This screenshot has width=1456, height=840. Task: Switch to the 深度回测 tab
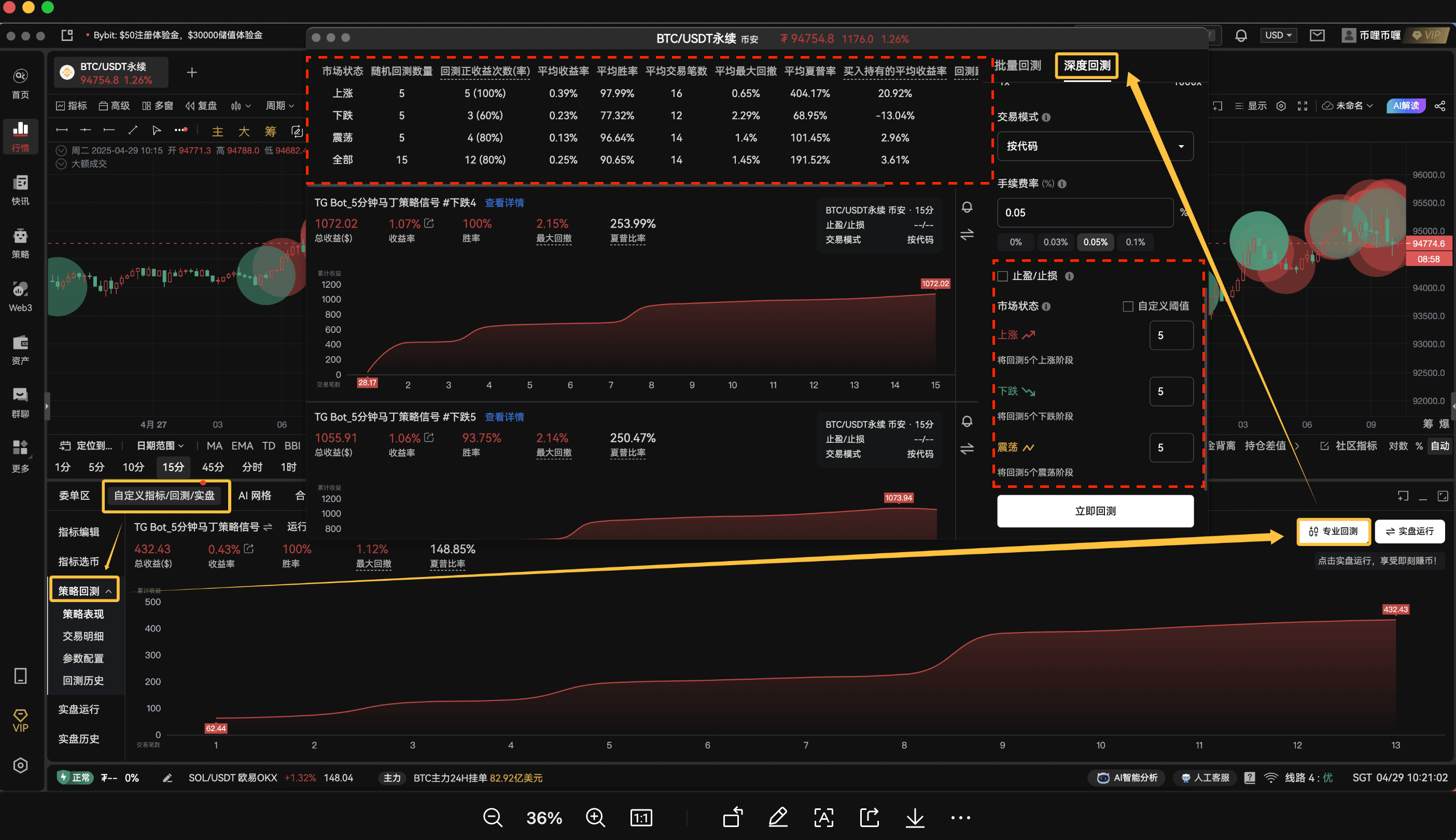[1087, 65]
